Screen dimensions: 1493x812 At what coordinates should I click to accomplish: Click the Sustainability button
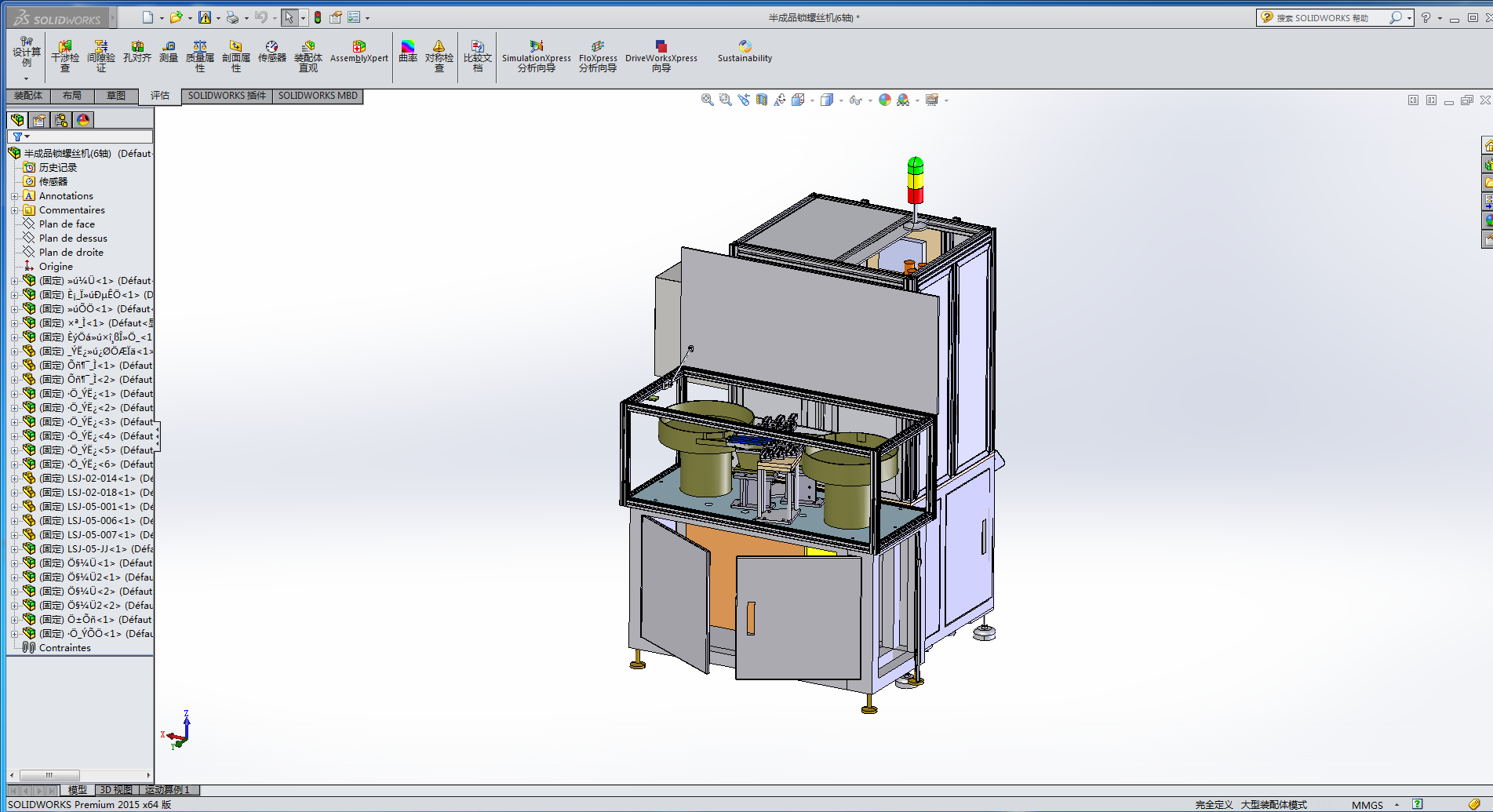point(745,52)
